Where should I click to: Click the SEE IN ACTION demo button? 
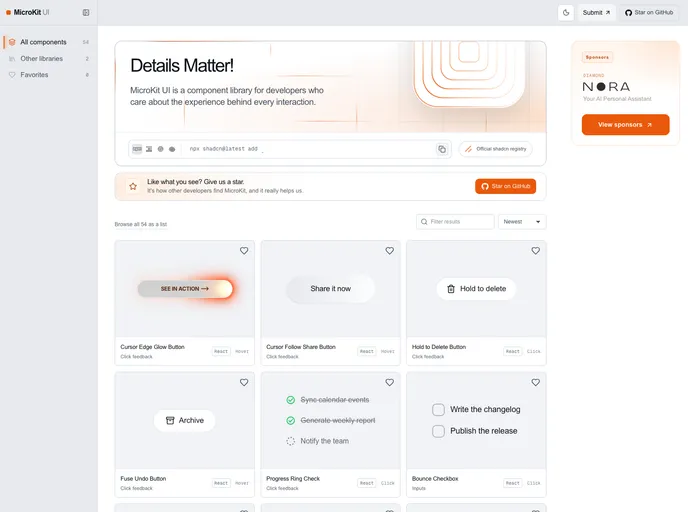coord(185,289)
